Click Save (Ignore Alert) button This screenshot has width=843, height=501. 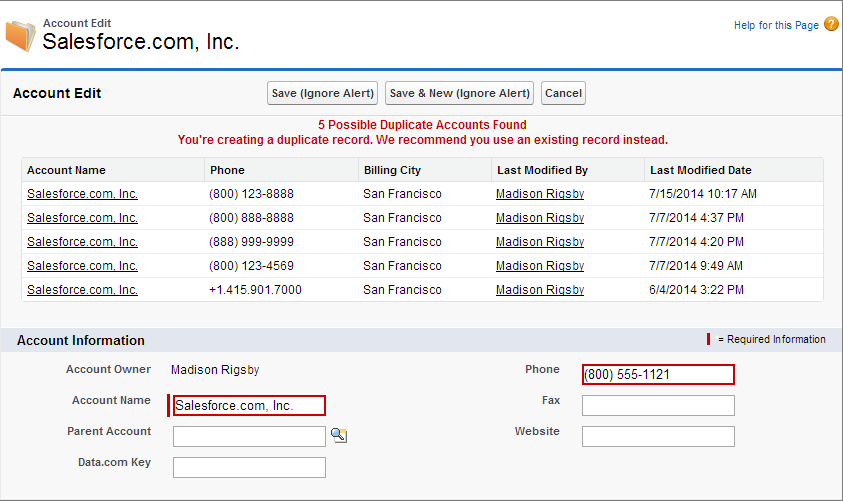coord(323,93)
